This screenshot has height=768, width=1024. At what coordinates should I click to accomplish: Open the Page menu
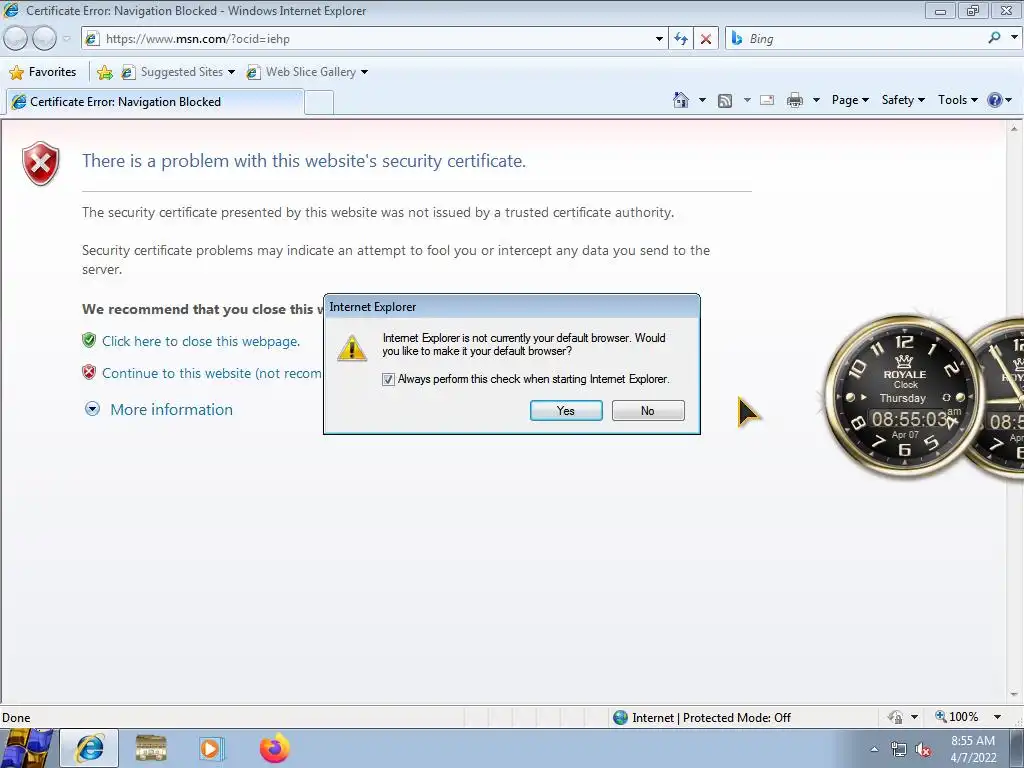coord(850,100)
